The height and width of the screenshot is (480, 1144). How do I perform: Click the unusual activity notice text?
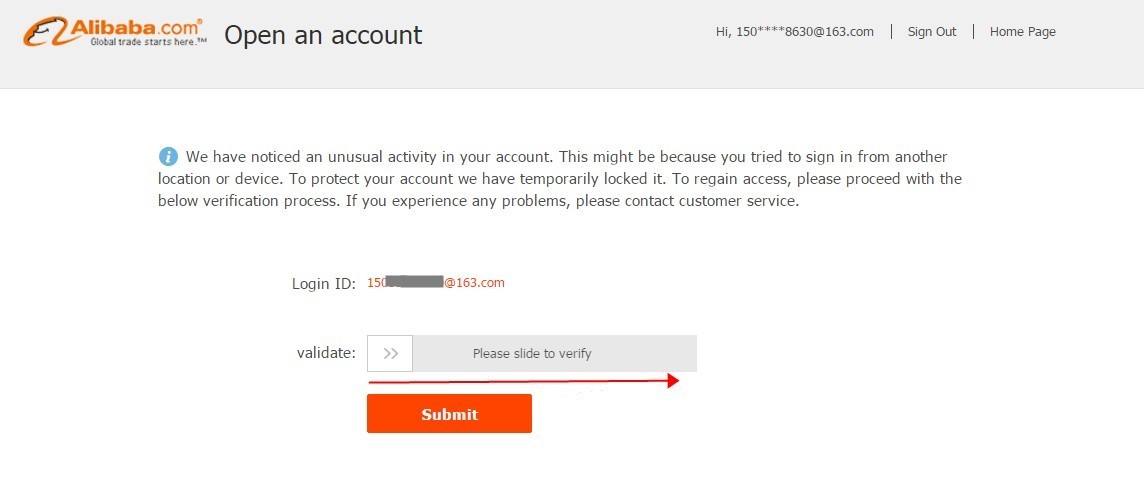tap(560, 179)
